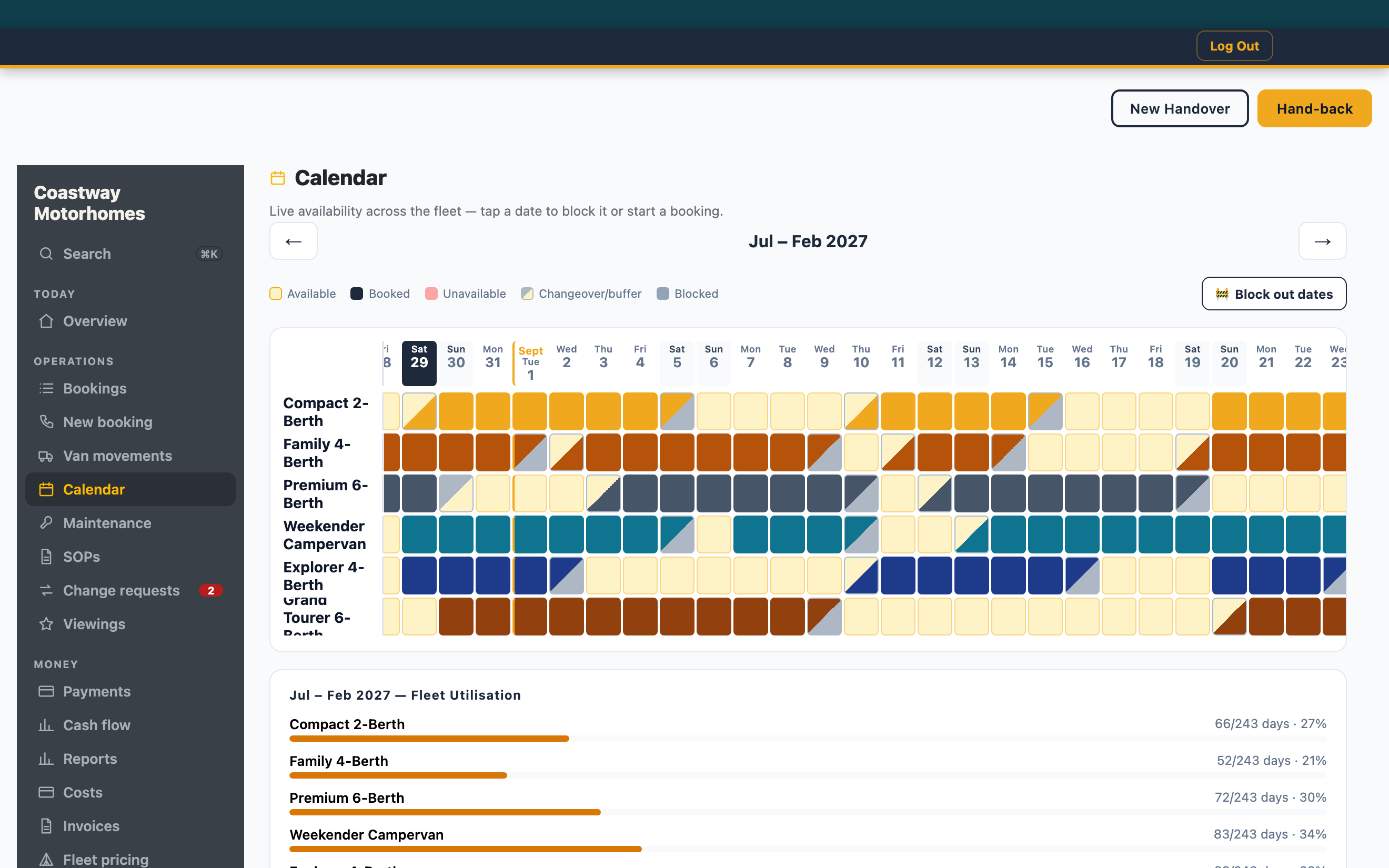This screenshot has width=1389, height=868.
Task: Open the Bookings menu item
Action: coord(130,389)
